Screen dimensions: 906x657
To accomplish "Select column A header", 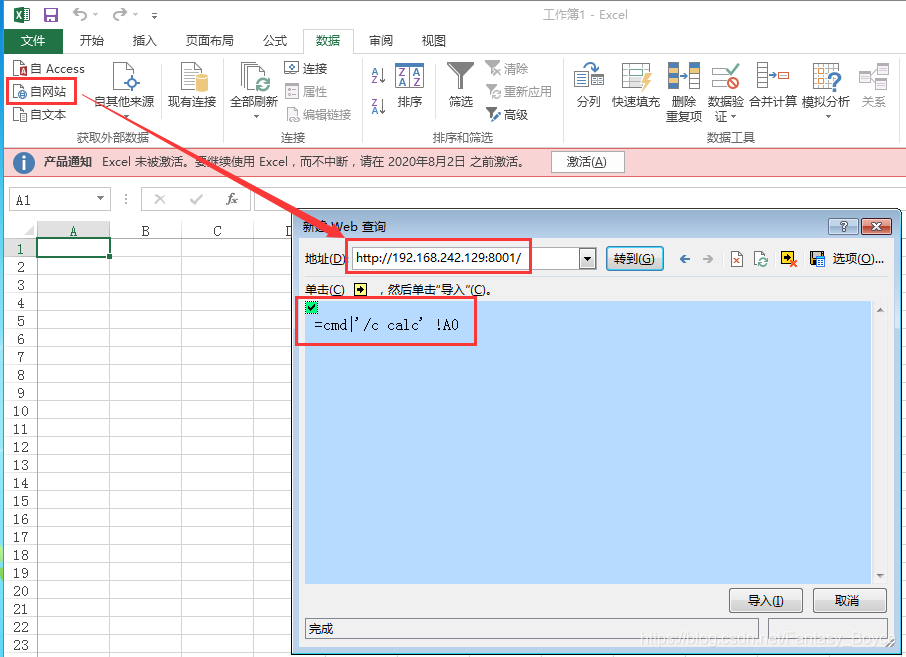I will (73, 231).
